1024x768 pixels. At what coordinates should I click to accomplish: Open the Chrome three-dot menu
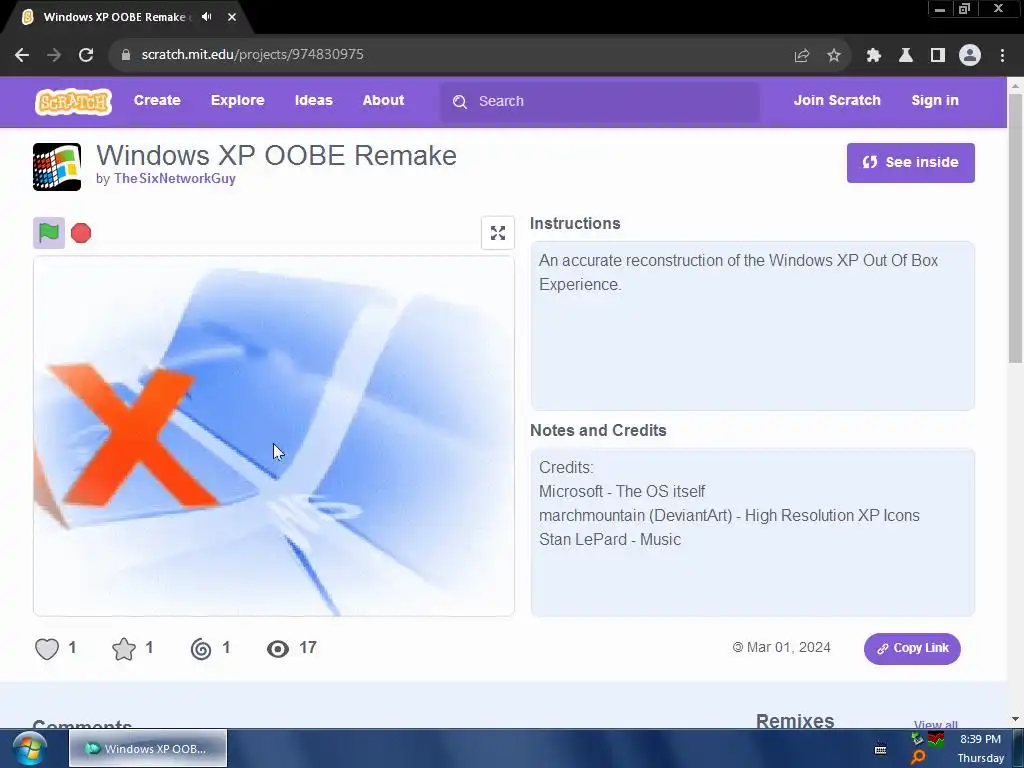(1002, 56)
